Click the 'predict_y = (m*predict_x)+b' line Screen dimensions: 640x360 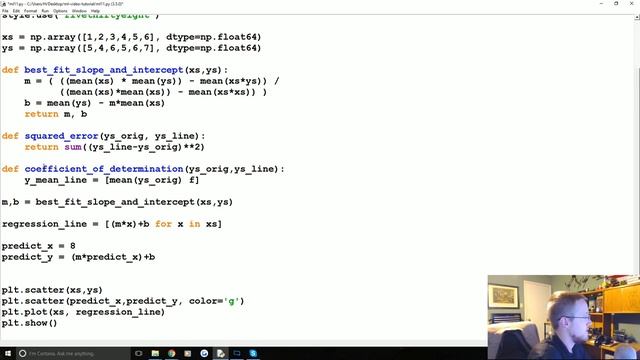(78, 257)
